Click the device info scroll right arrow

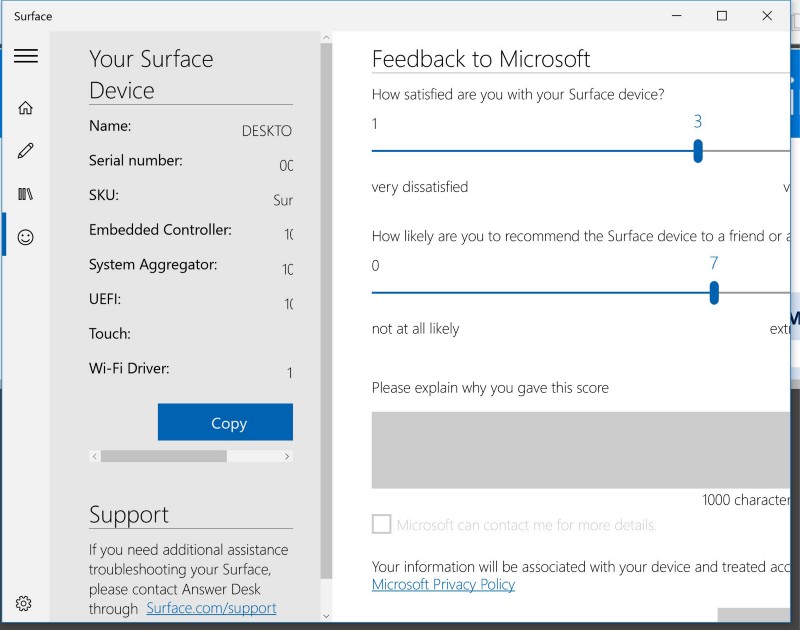[287, 456]
